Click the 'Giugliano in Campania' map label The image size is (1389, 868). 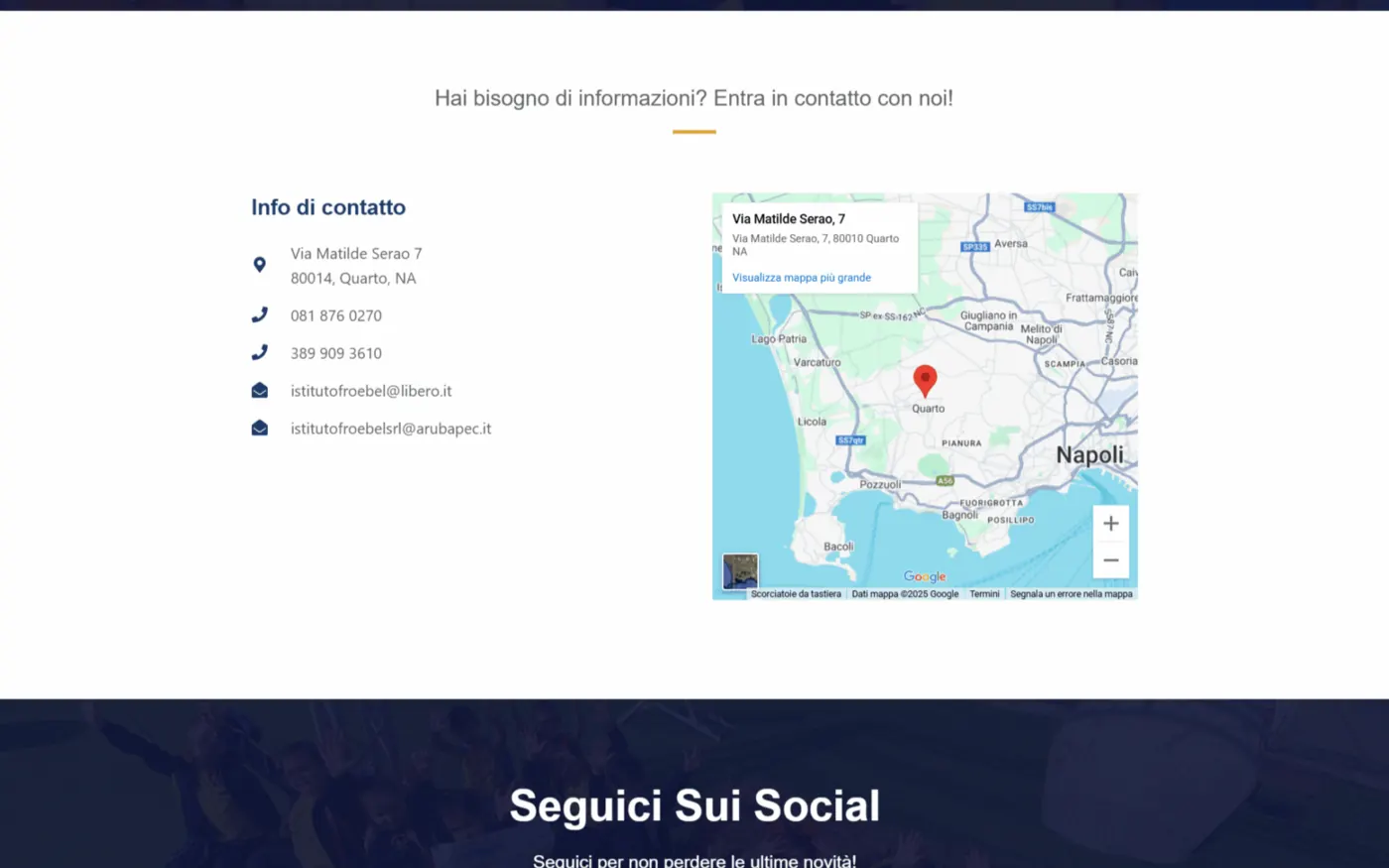coord(988,321)
